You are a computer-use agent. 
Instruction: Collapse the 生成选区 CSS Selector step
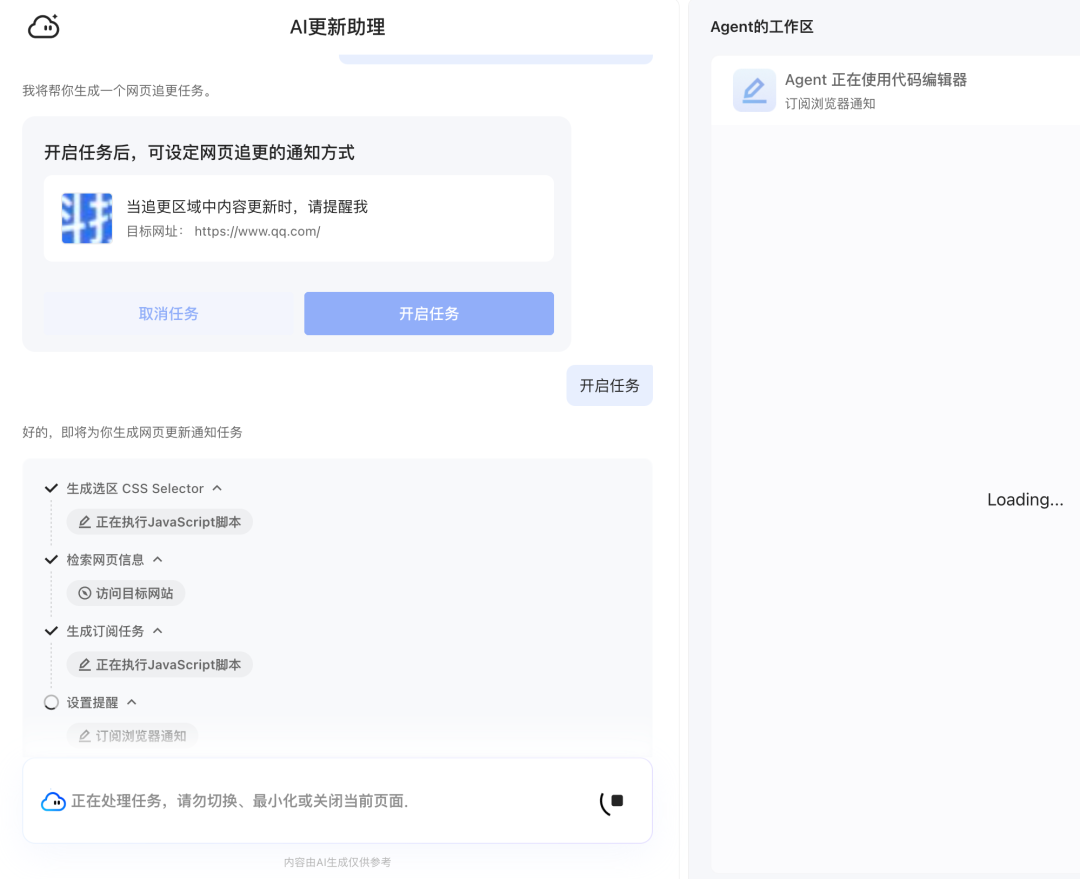pos(217,488)
